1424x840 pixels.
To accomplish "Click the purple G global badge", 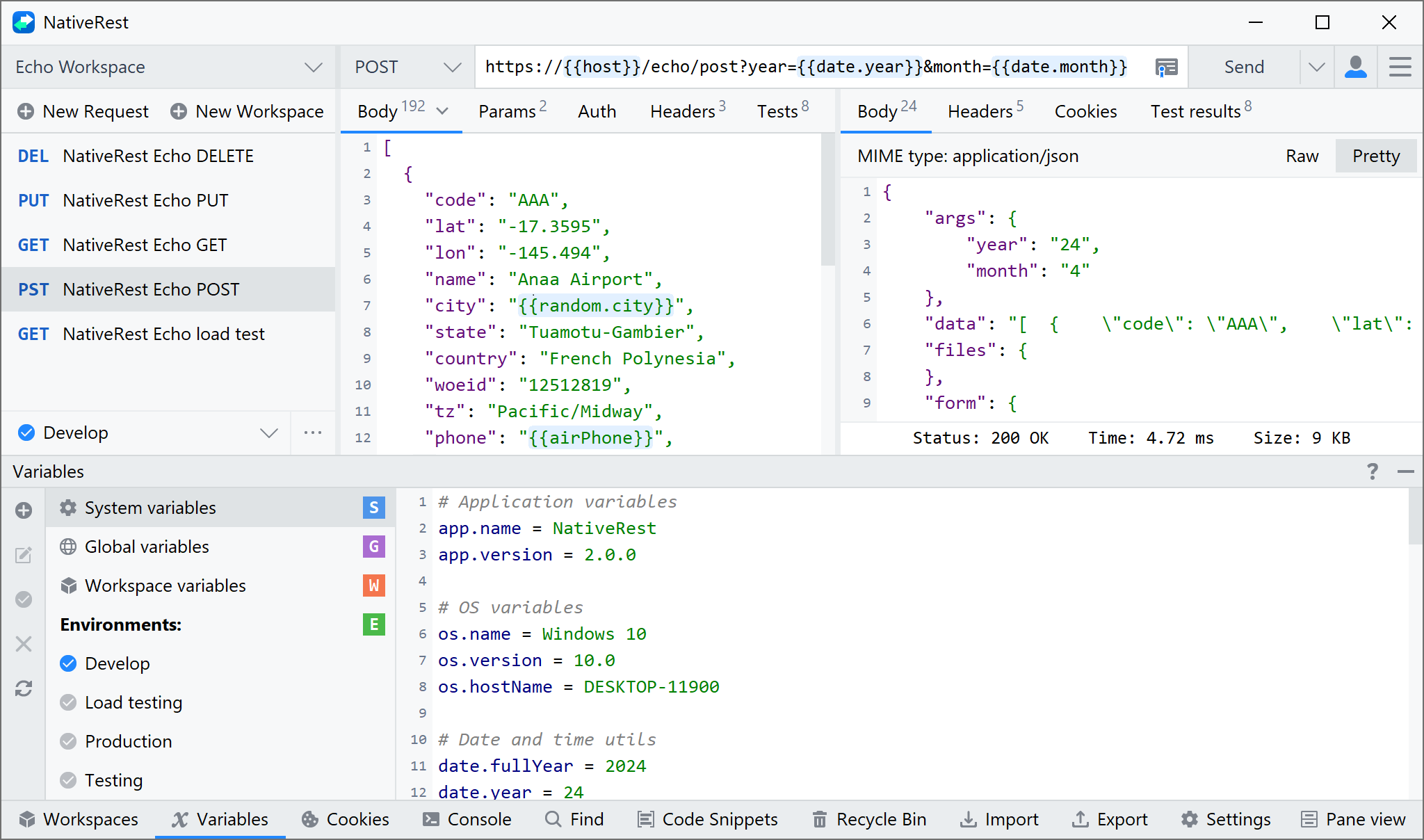I will pyautogui.click(x=374, y=547).
